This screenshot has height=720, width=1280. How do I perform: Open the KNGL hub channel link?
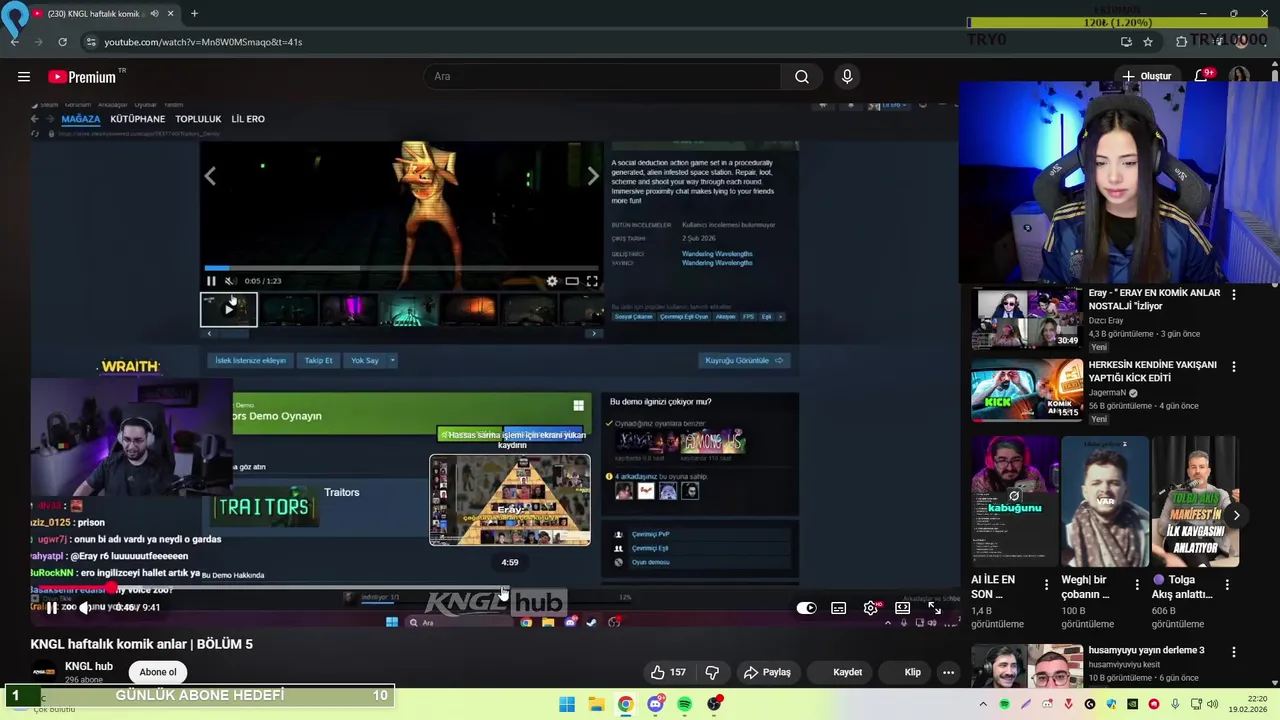[x=89, y=666]
